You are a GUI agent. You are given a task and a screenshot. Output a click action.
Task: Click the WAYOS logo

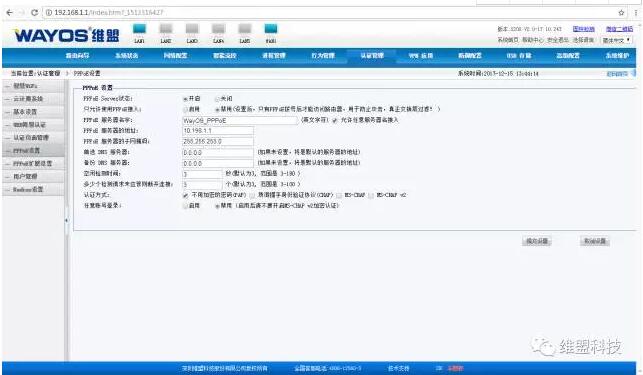click(67, 35)
